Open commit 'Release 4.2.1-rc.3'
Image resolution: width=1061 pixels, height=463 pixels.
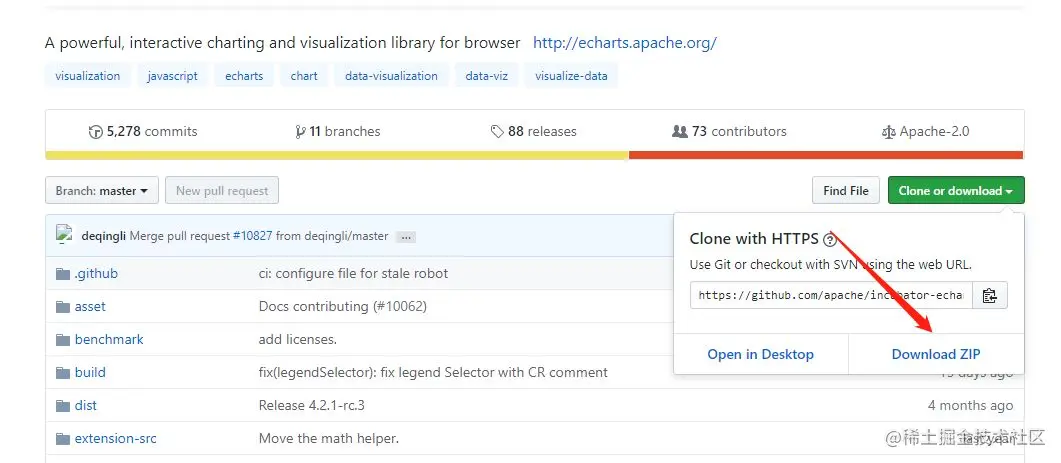312,405
